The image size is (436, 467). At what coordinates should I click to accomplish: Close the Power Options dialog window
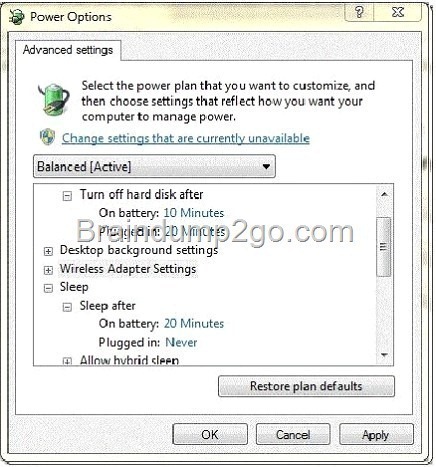(398, 12)
